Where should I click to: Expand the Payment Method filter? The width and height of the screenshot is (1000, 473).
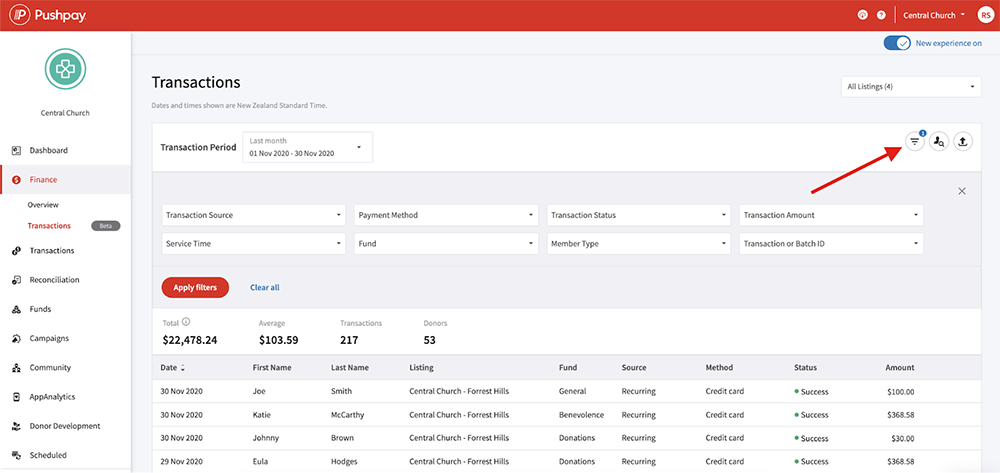447,215
